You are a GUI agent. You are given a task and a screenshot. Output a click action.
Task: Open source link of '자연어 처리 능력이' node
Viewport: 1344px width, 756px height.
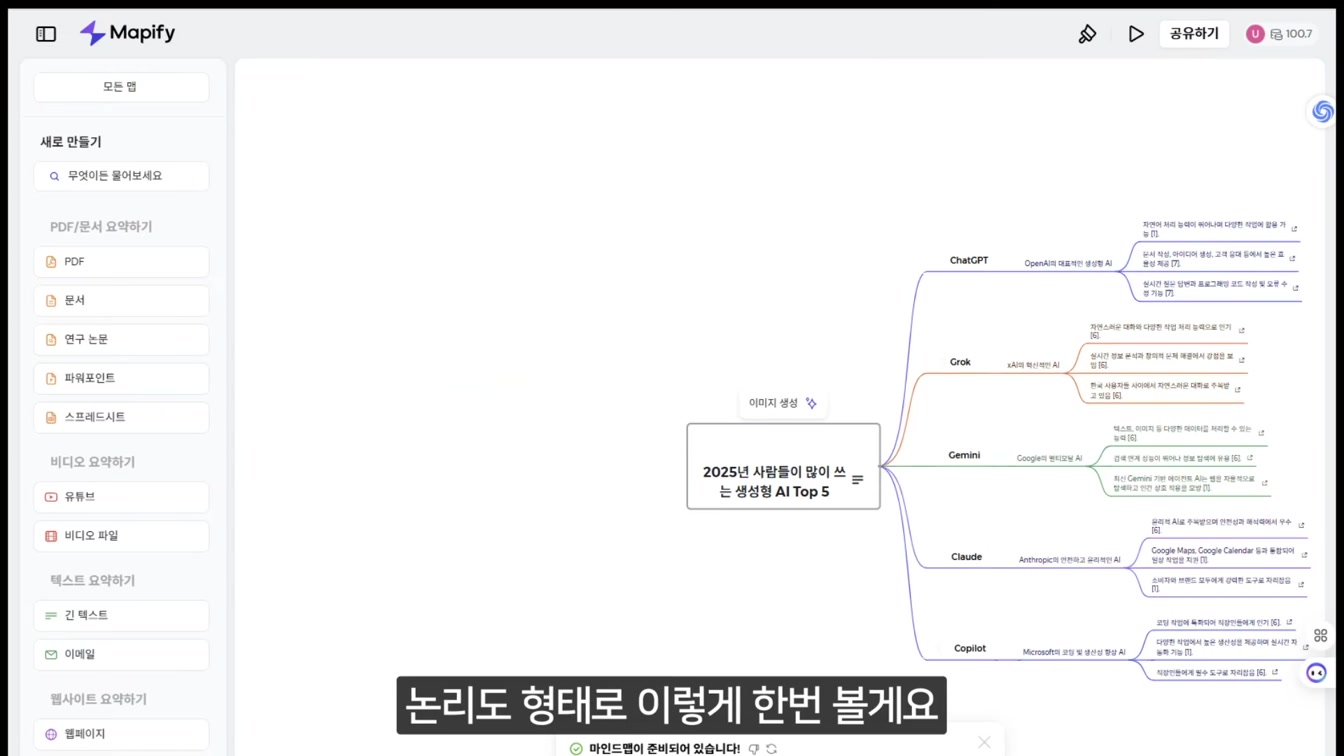(1294, 229)
